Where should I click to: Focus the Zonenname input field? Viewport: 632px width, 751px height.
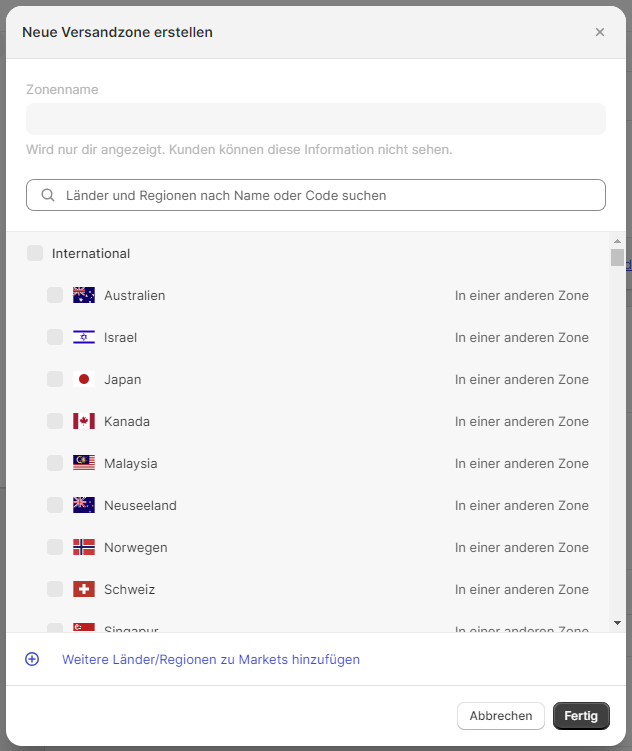(x=316, y=119)
